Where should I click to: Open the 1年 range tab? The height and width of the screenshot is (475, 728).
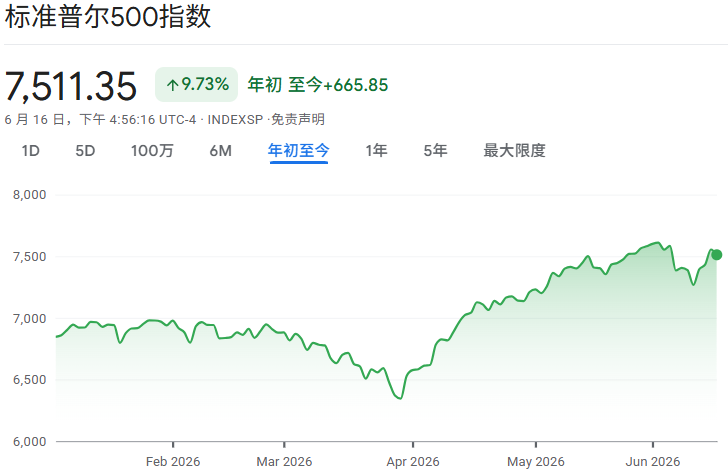pyautogui.click(x=376, y=151)
